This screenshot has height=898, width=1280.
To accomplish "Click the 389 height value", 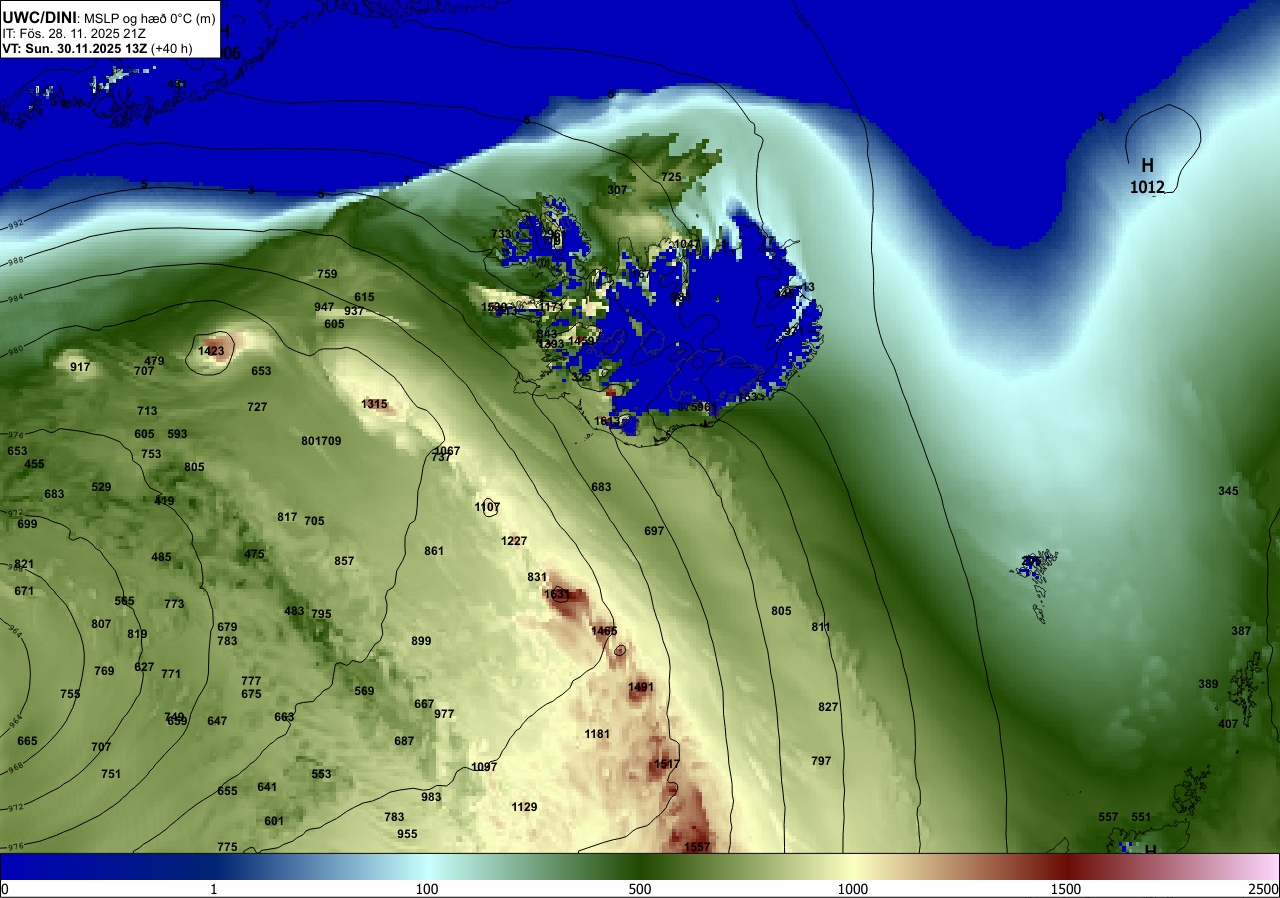I will click(1208, 684).
